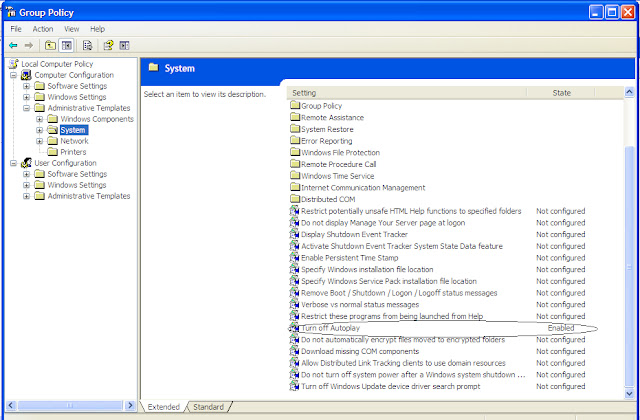The image size is (640, 420).
Task: Click the Up one level folder icon
Action: (x=50, y=45)
